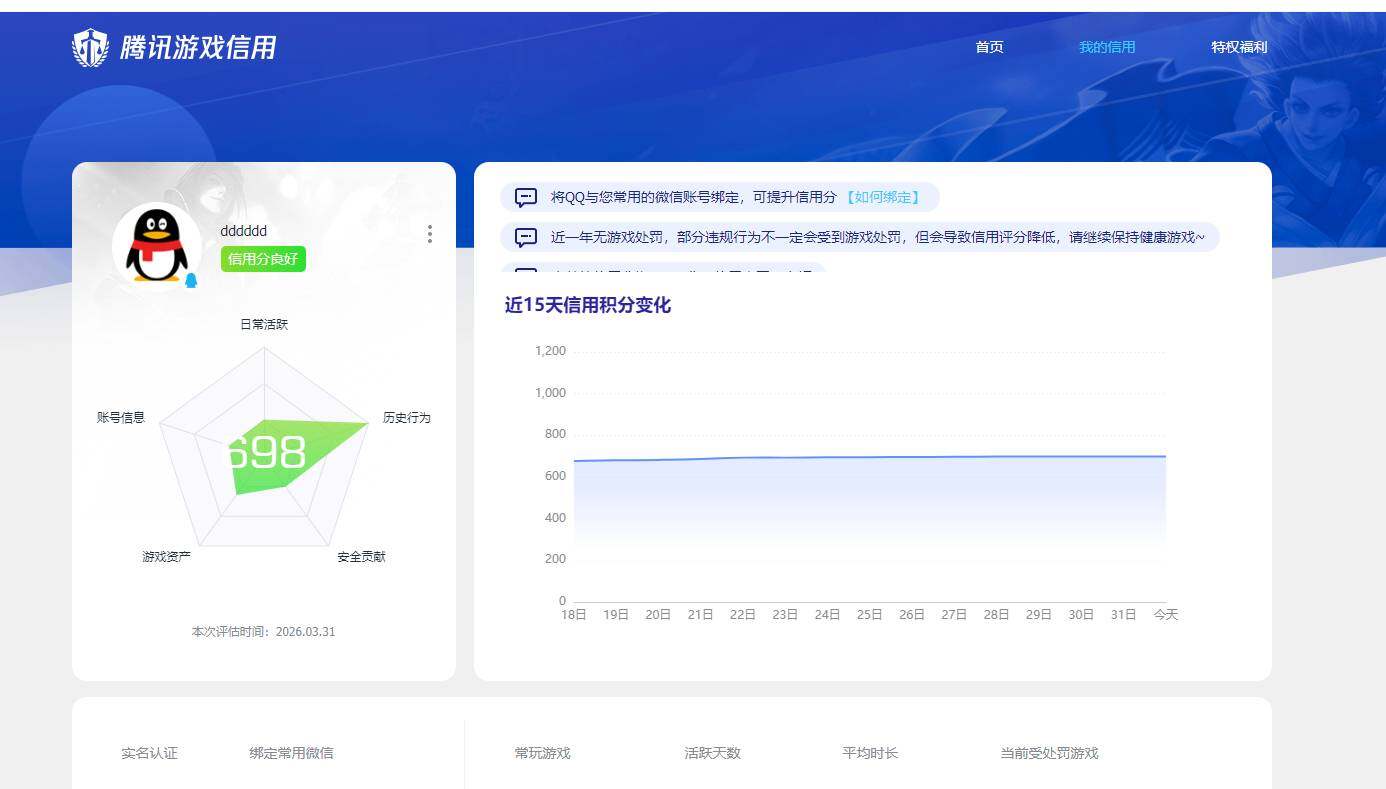Open the three-dot menu on profile card
The image size is (1386, 789).
click(430, 234)
